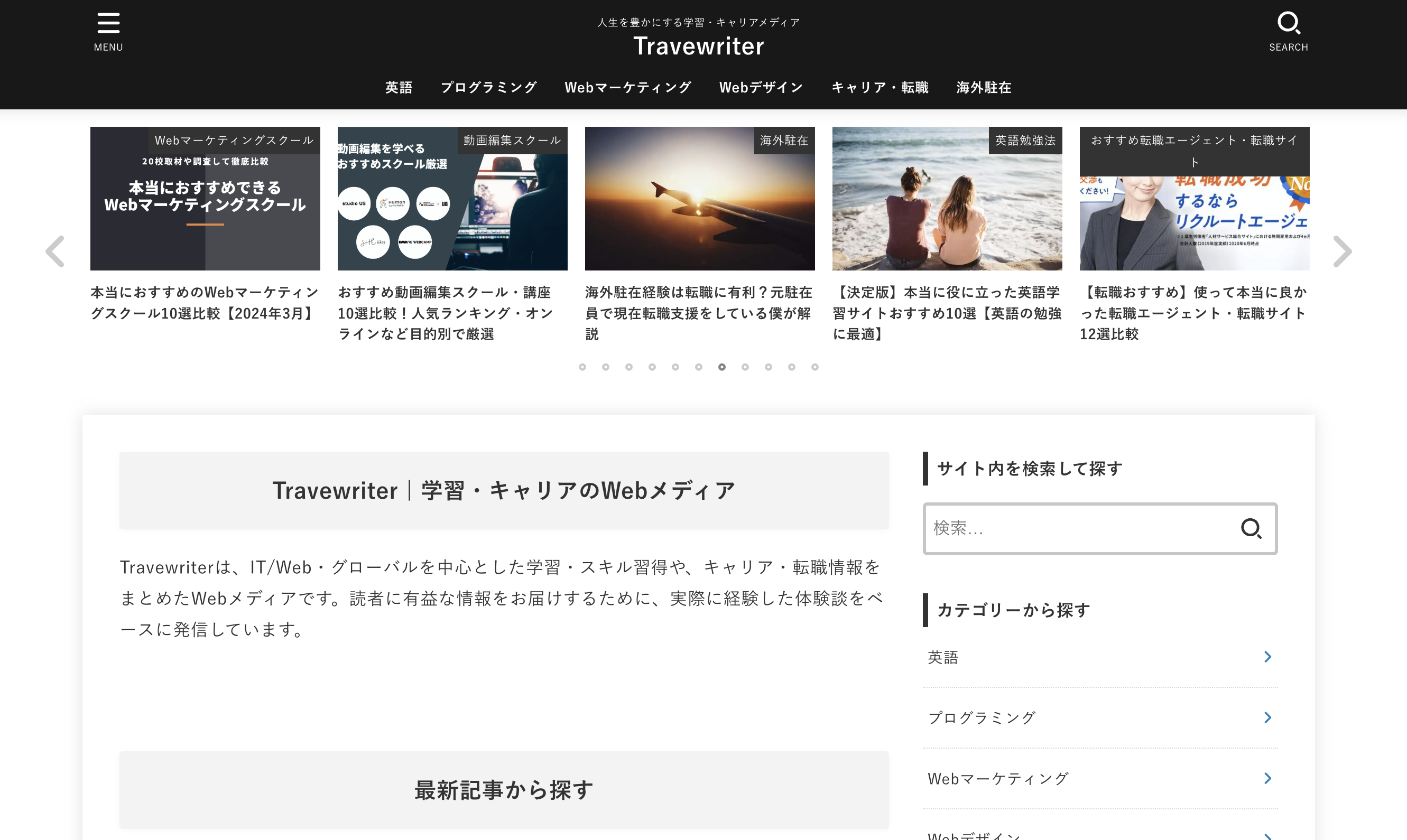Open Webデザイン in the top navigation
The height and width of the screenshot is (840, 1407).
point(761,88)
